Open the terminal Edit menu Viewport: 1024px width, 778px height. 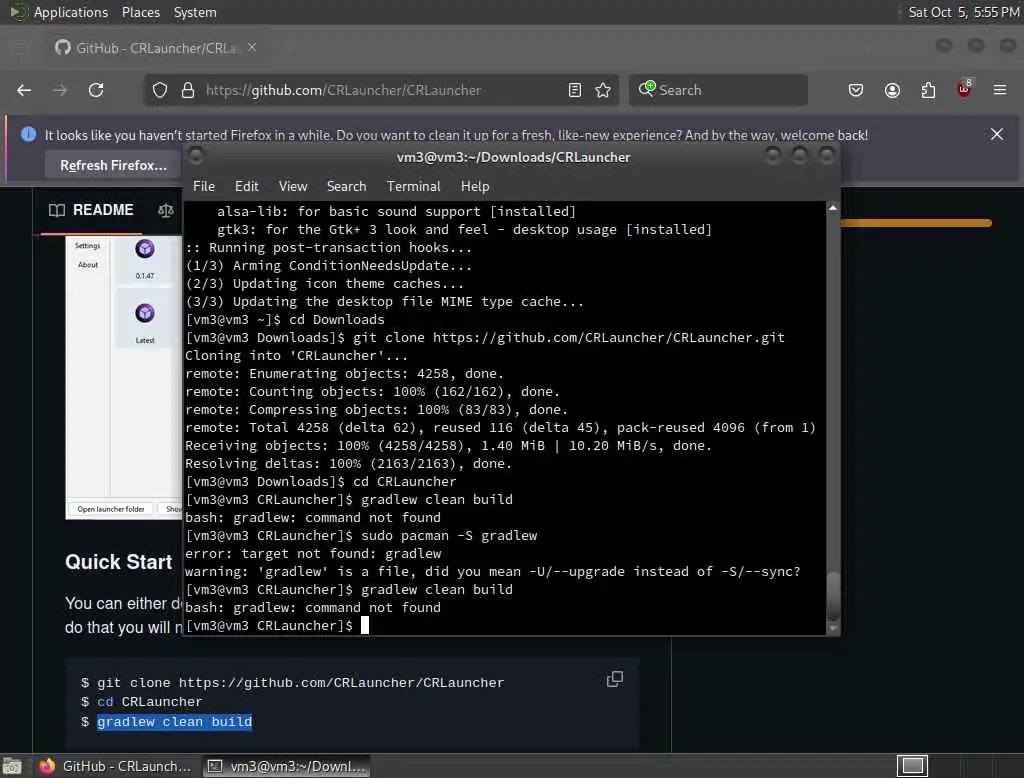[x=246, y=186]
